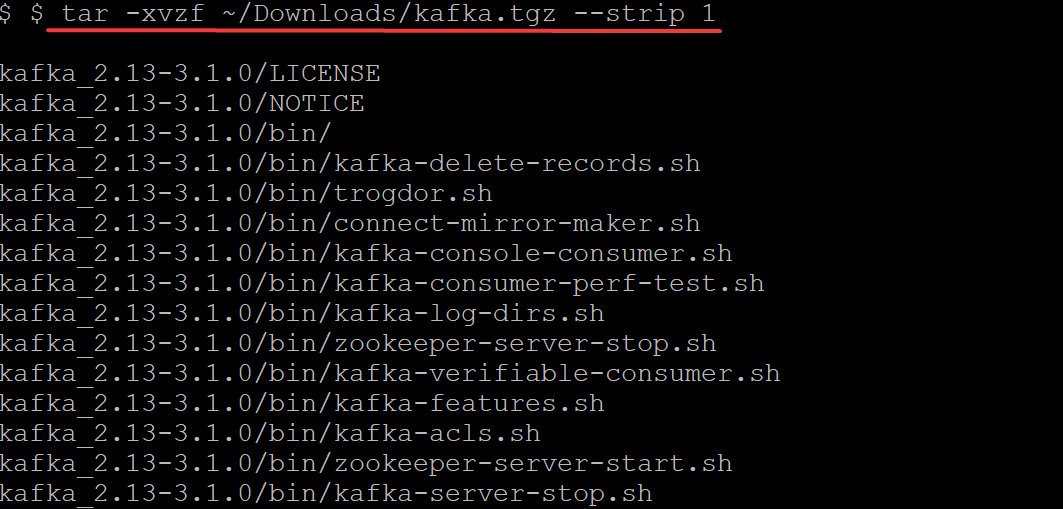Click the kafka_2.13-3.1.0/bin/ directory line
The width and height of the screenshot is (1063, 509).
[166, 133]
